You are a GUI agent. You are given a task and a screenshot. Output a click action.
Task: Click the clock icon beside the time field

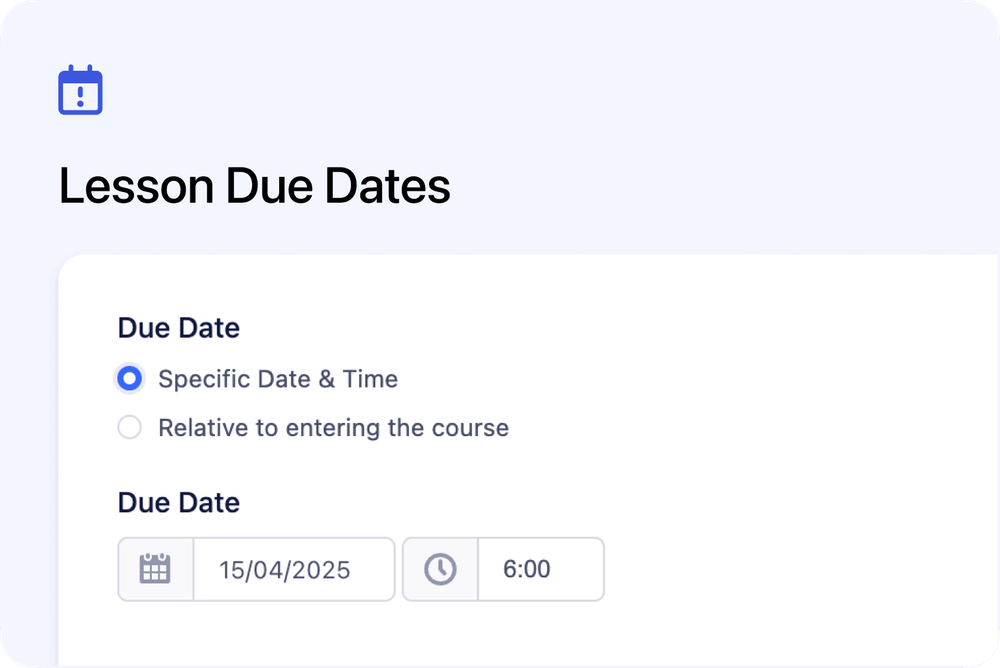click(439, 569)
